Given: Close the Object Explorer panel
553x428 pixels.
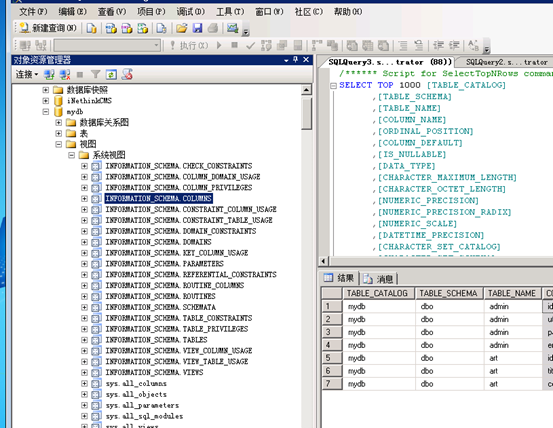Looking at the screenshot, I should click(x=306, y=60).
